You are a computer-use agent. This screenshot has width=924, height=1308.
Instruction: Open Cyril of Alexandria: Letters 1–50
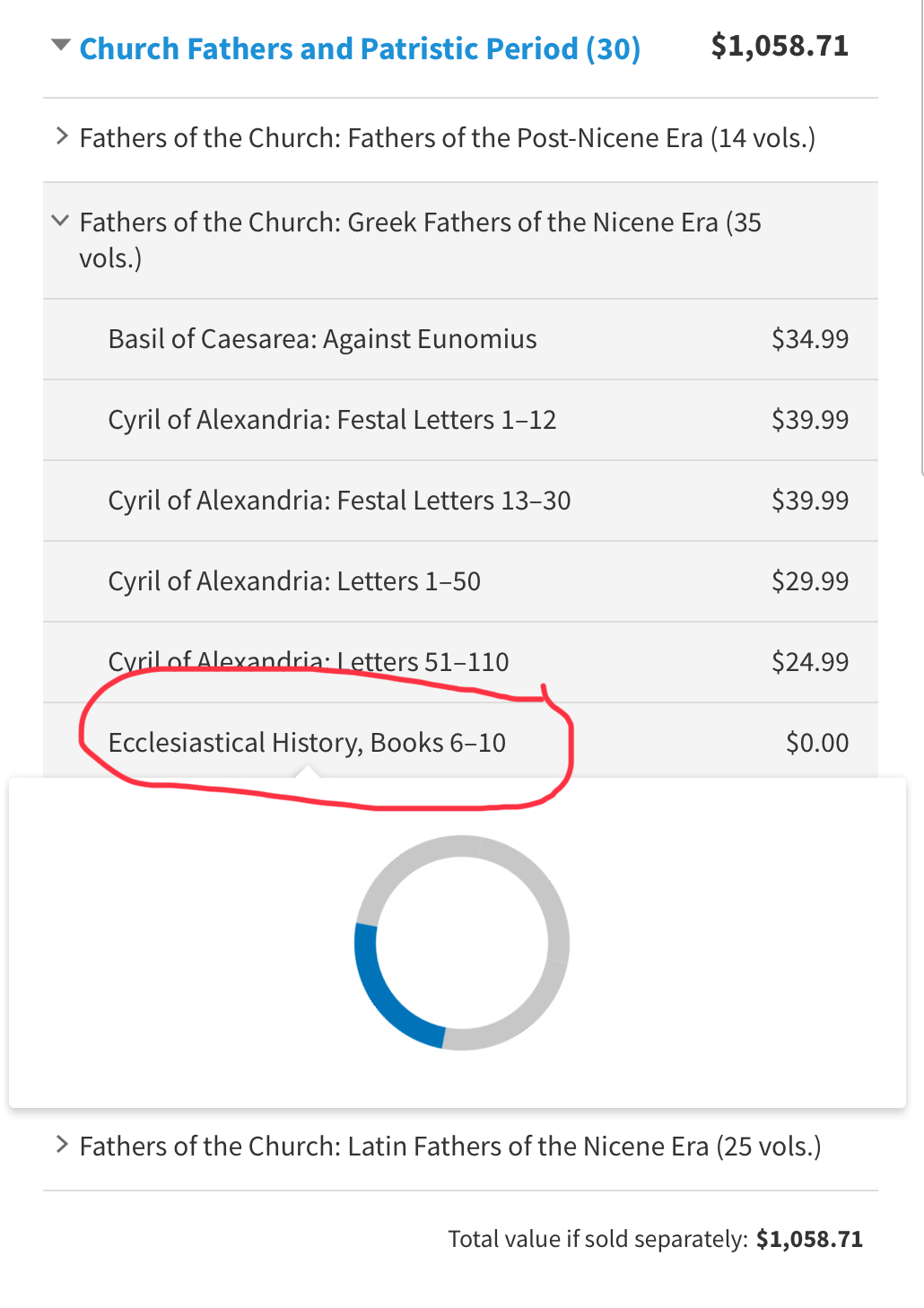[x=294, y=581]
